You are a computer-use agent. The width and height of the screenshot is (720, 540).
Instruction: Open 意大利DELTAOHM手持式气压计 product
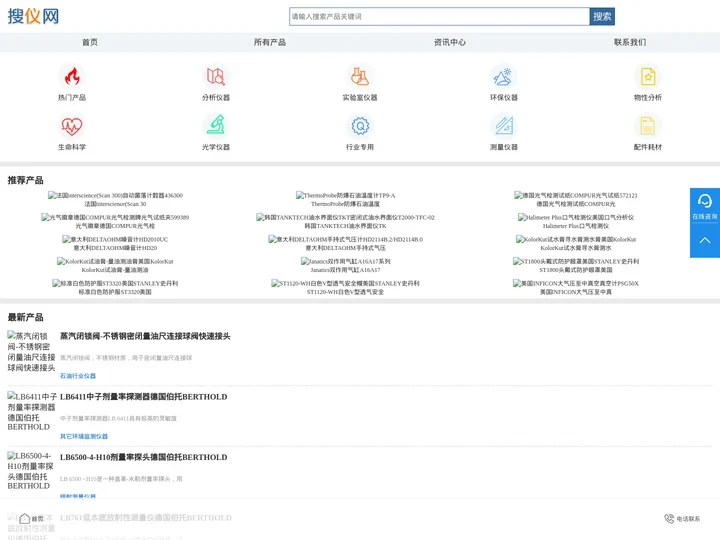pos(345,243)
